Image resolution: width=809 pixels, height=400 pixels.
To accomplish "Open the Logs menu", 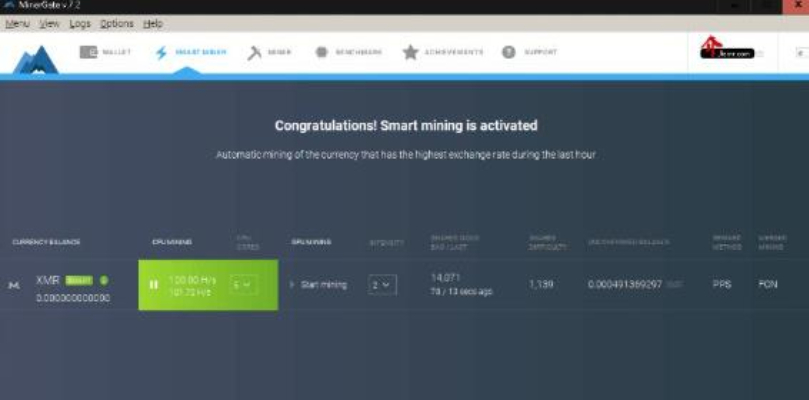I will (80, 24).
